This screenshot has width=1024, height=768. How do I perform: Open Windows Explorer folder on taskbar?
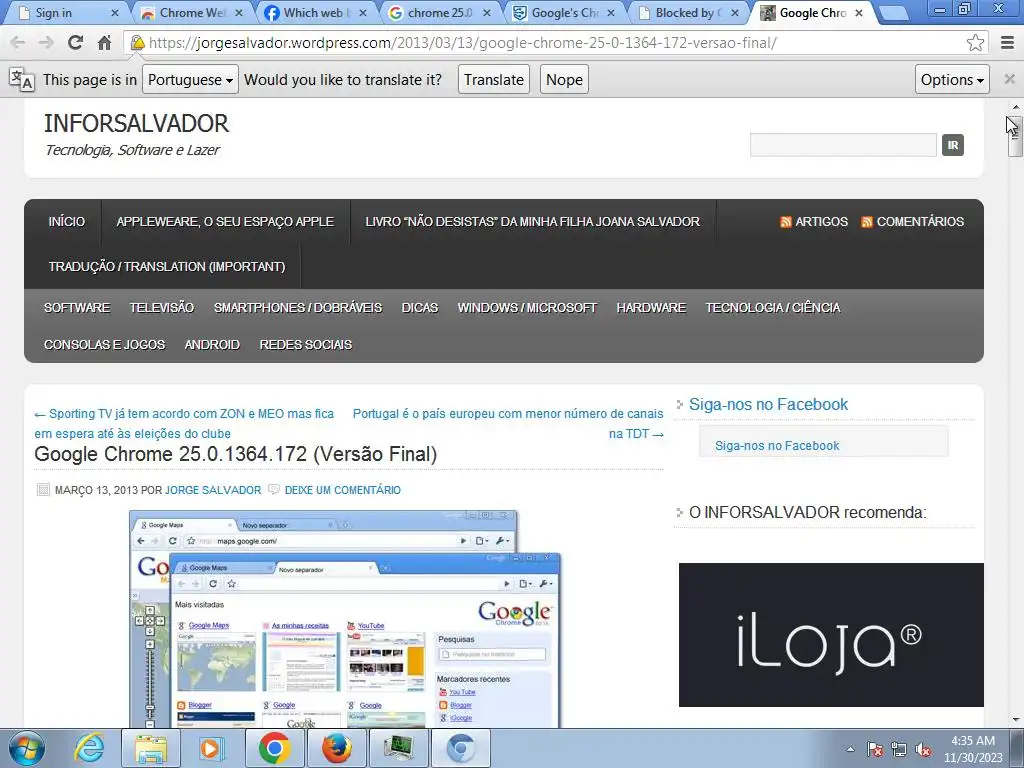tap(151, 748)
